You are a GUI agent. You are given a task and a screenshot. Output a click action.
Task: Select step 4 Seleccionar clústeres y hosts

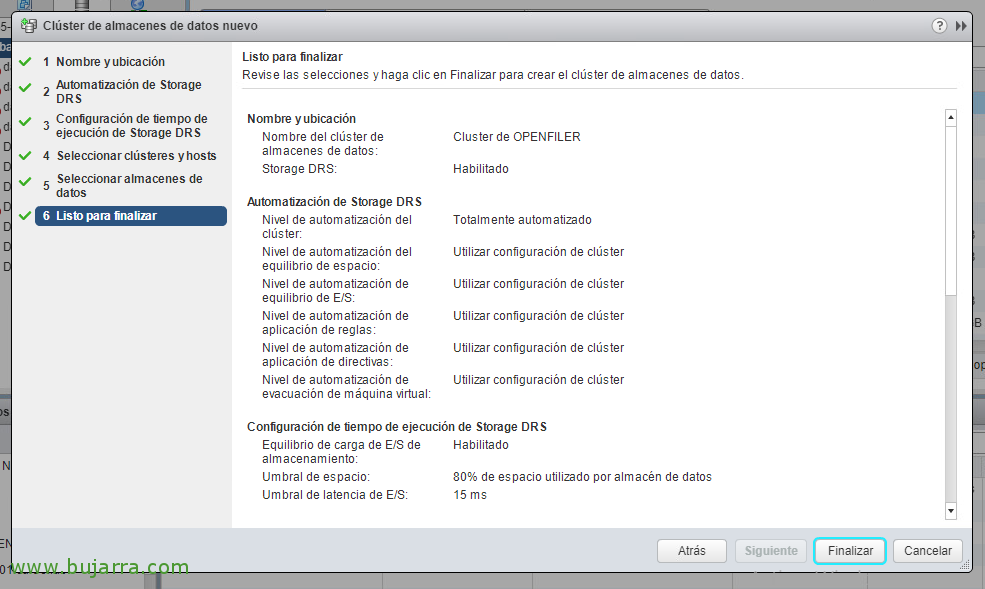136,156
